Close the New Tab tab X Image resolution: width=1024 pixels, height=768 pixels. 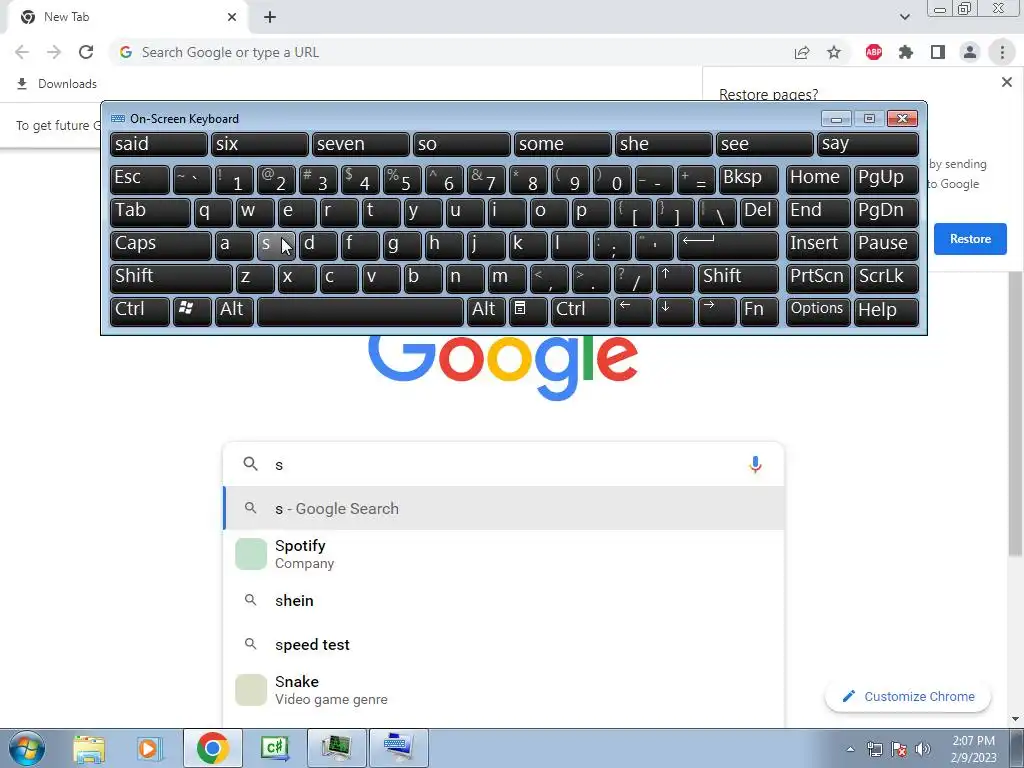232,17
